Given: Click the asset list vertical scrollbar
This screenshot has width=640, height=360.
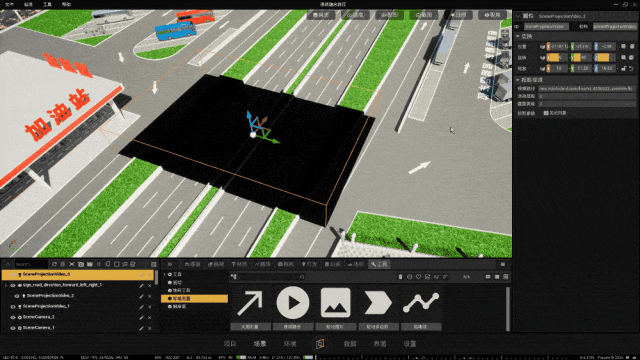Looking at the screenshot, I should coord(508,309).
